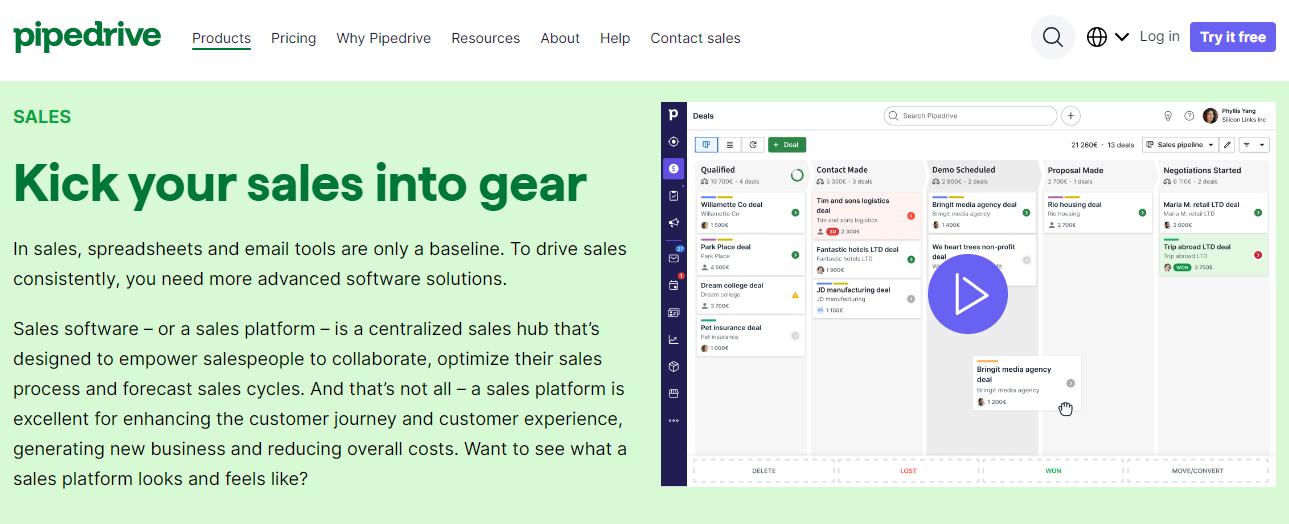Open the Projects clipboard icon in sidebar

(x=674, y=196)
